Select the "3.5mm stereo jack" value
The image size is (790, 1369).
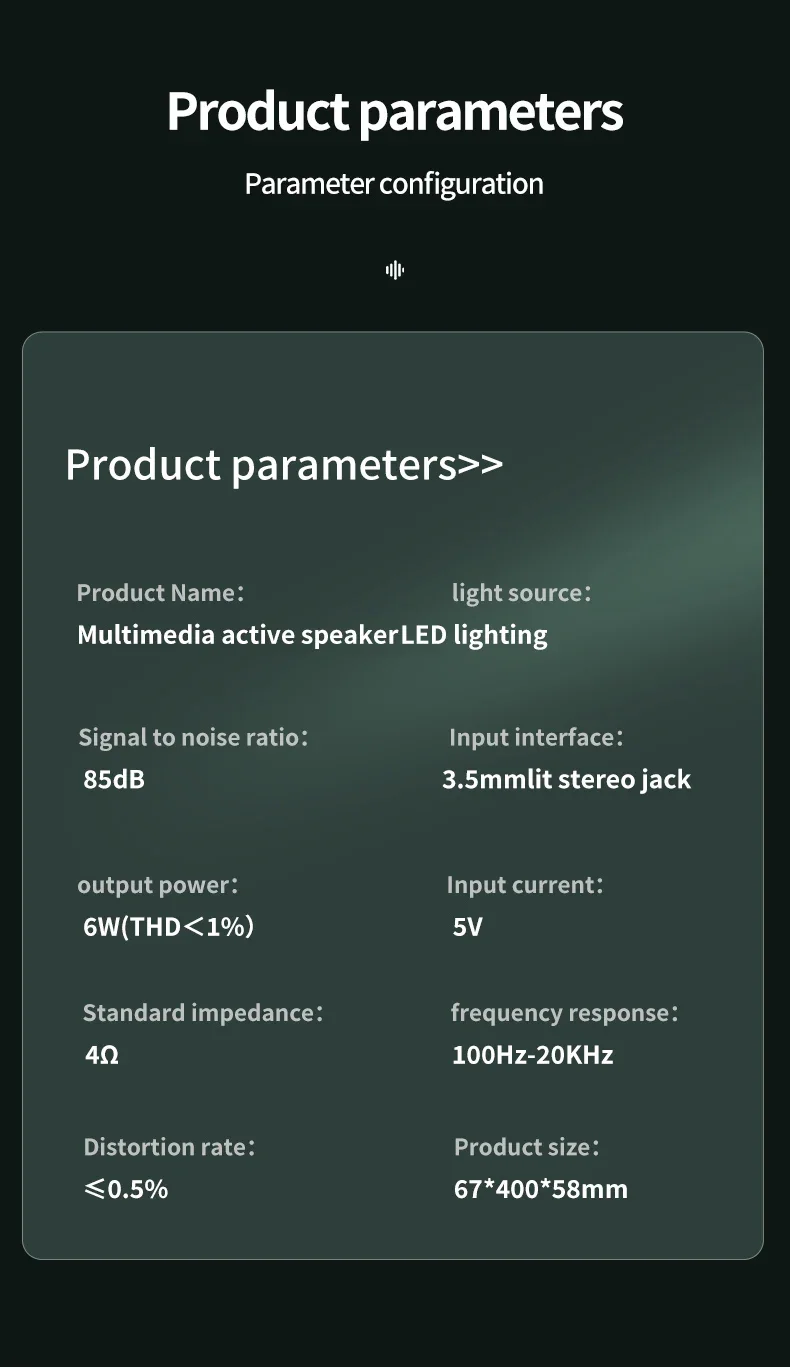click(x=566, y=780)
